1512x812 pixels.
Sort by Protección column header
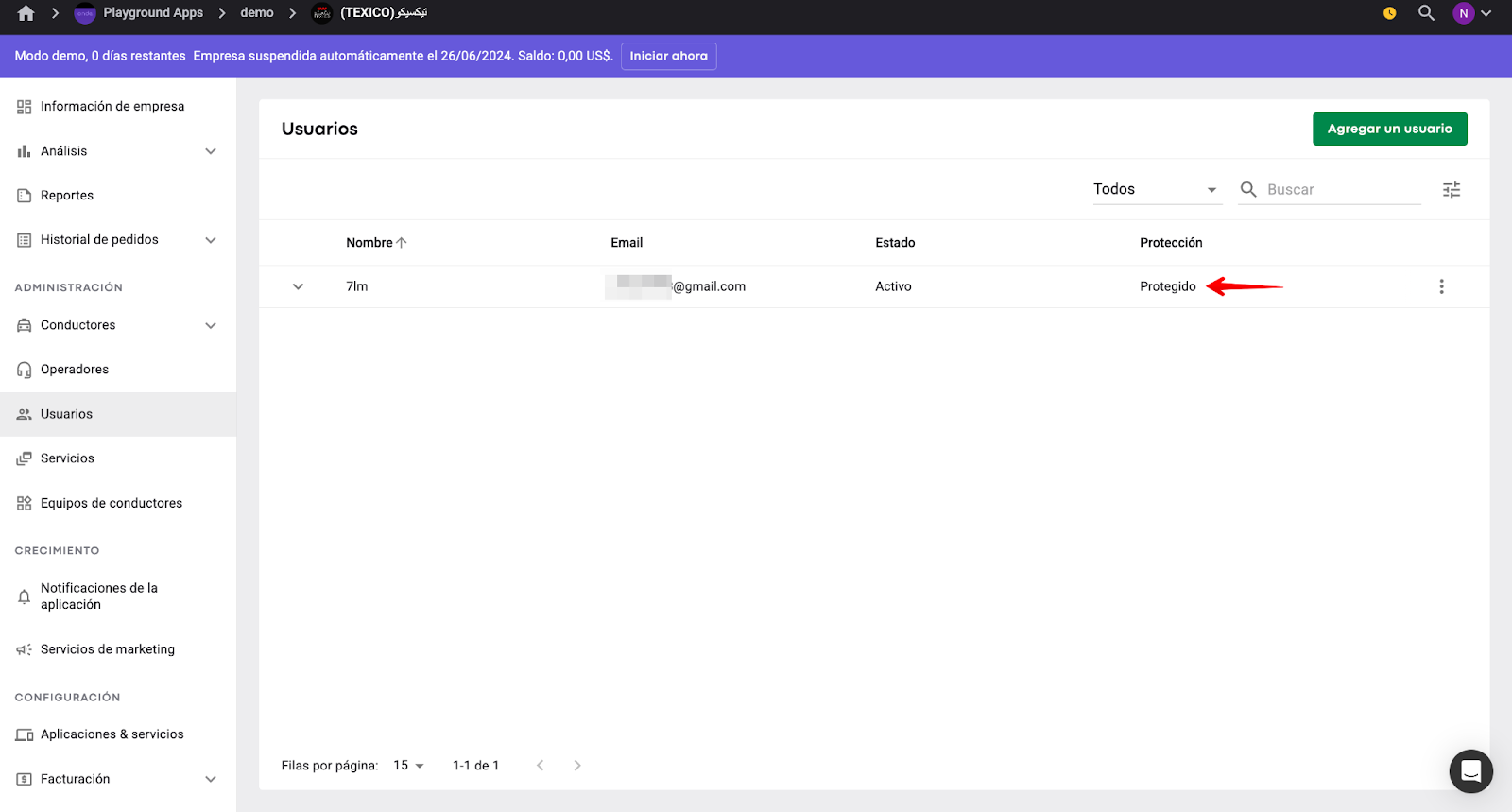1171,243
